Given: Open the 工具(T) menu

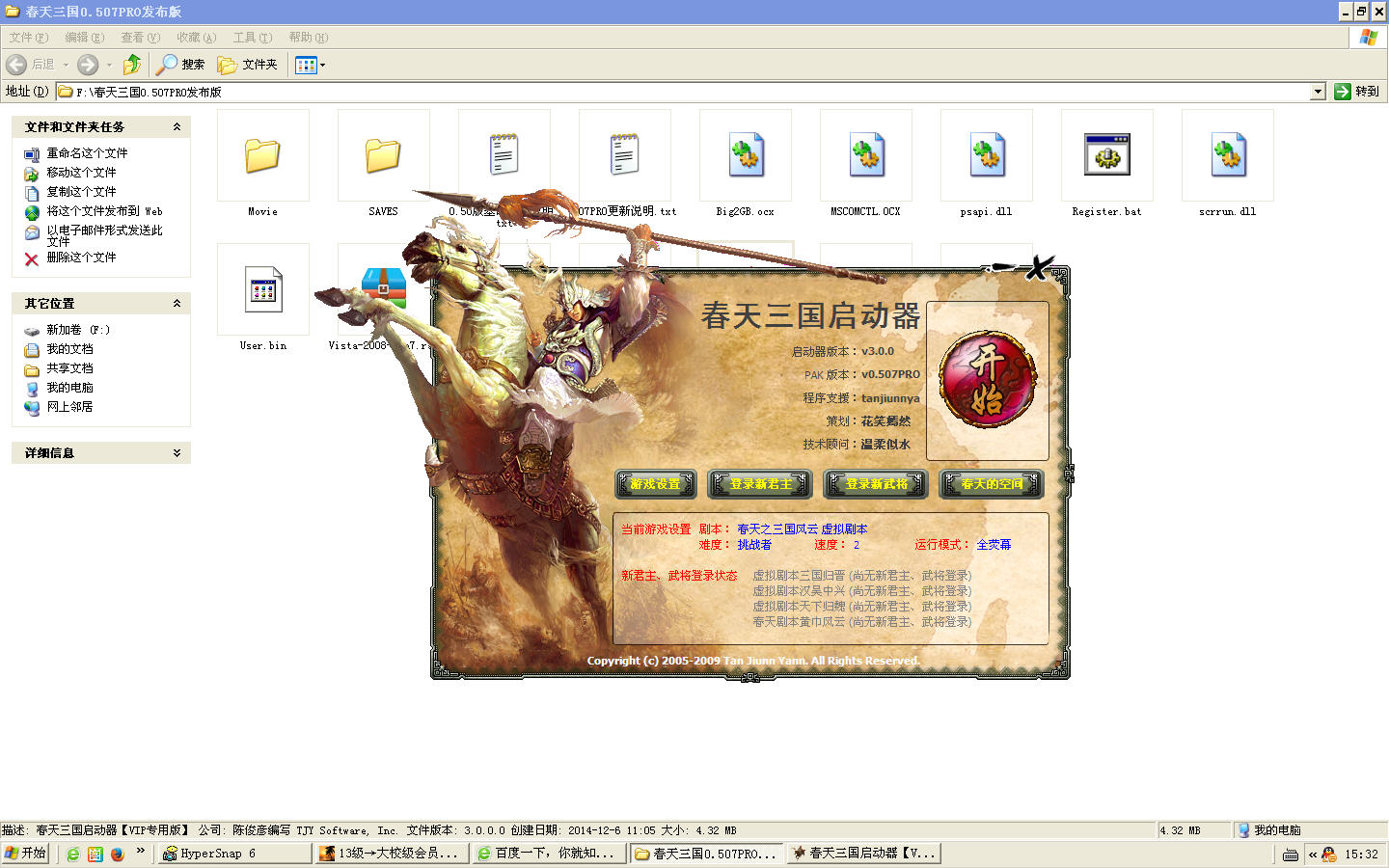Looking at the screenshot, I should (x=253, y=38).
